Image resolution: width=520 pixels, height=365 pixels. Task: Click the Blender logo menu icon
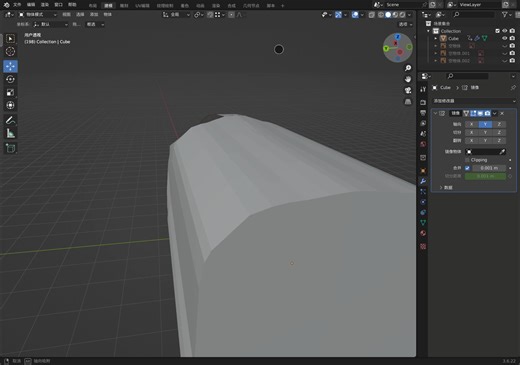coord(6,5)
